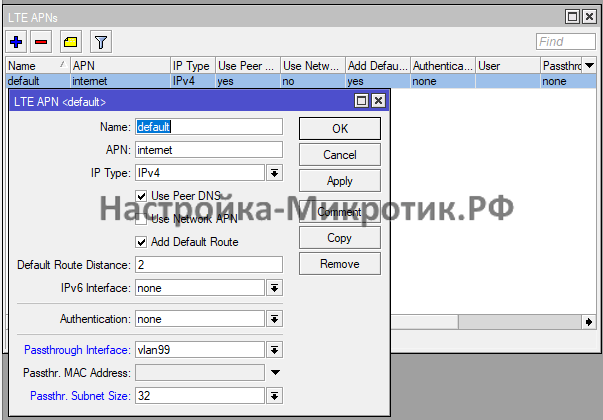Open the Passthrough Interface dropdown arrow
The height and width of the screenshot is (420, 603).
[274, 350]
